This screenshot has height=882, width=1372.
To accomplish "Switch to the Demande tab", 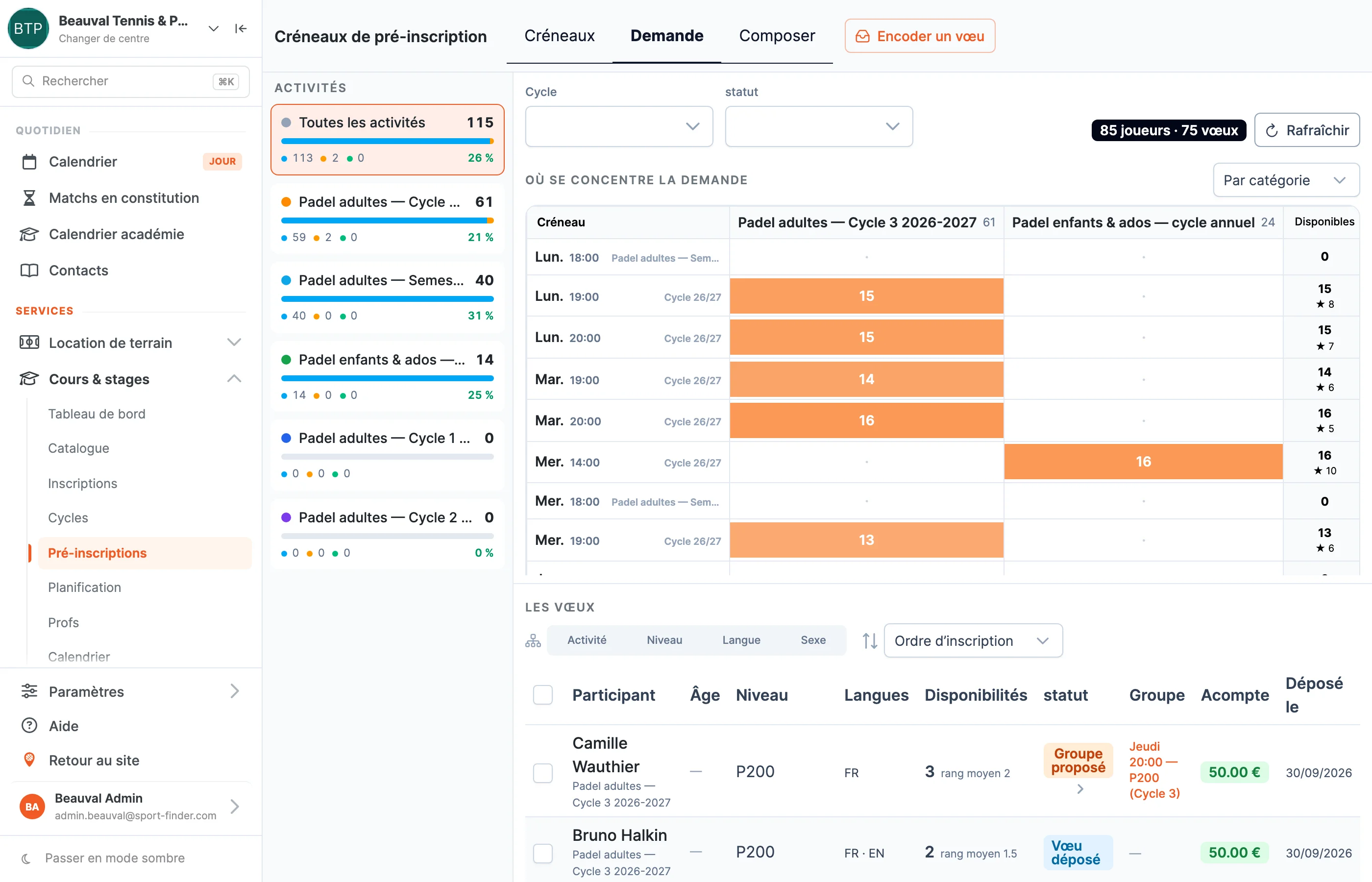I will click(x=666, y=35).
